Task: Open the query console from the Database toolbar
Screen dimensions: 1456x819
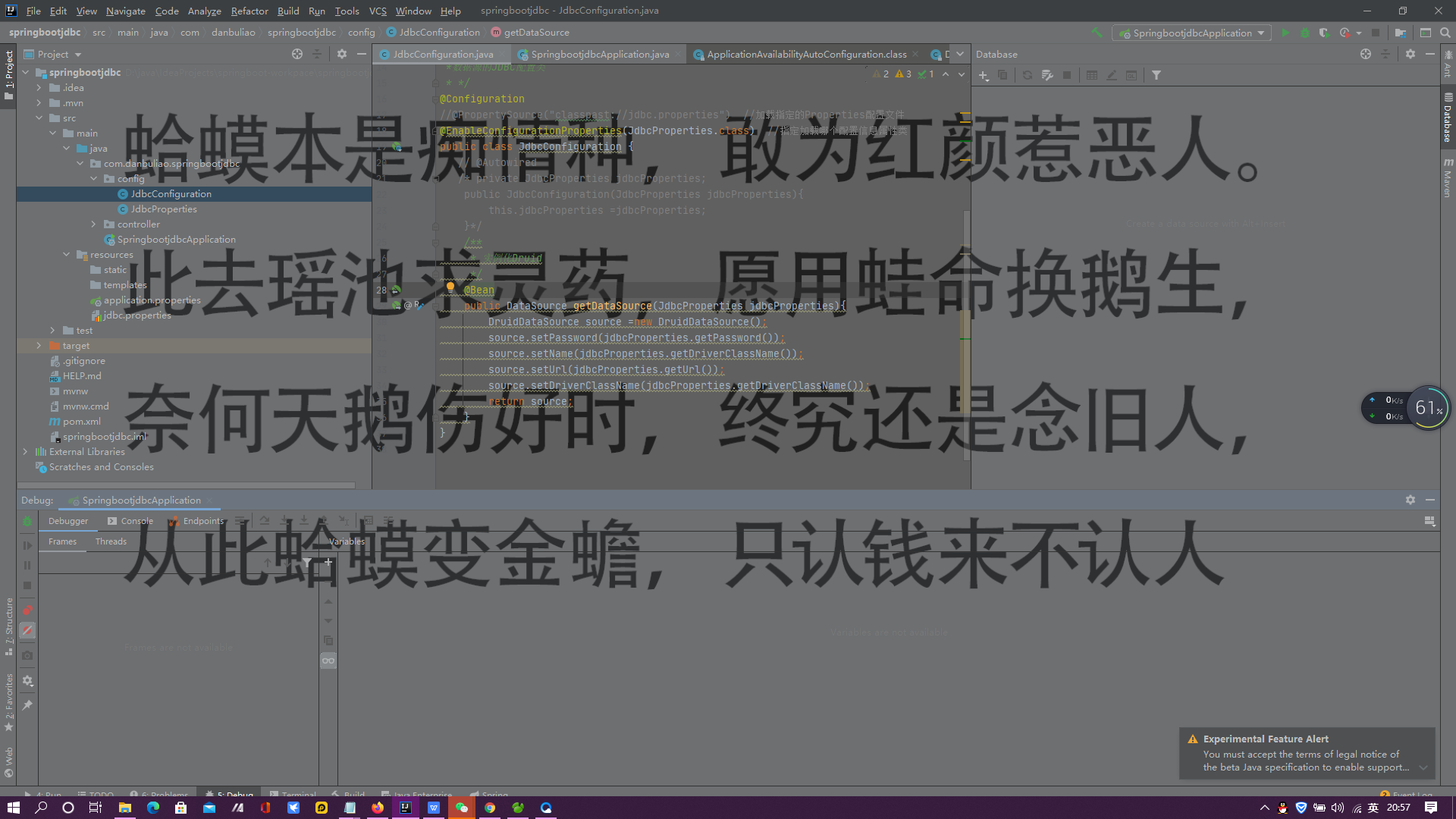Action: coord(1131,75)
